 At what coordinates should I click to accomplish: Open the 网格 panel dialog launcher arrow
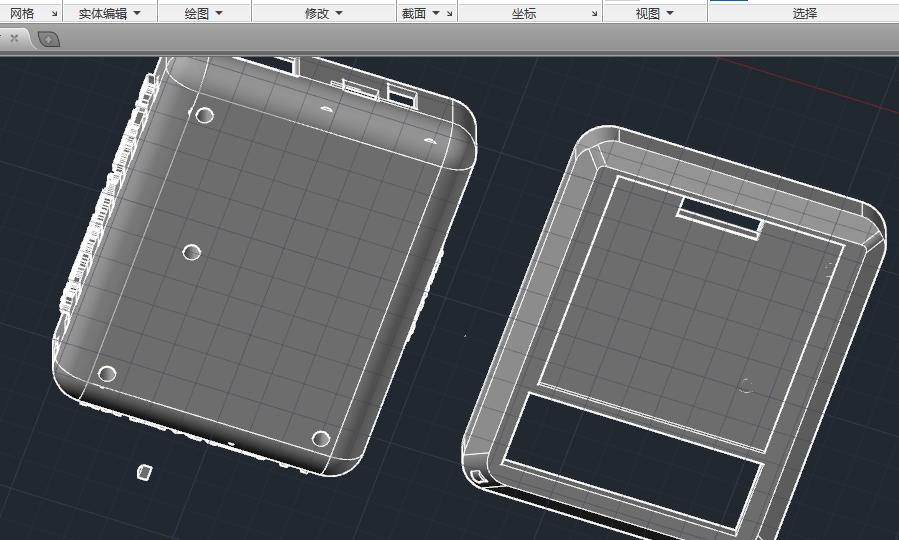coord(54,13)
